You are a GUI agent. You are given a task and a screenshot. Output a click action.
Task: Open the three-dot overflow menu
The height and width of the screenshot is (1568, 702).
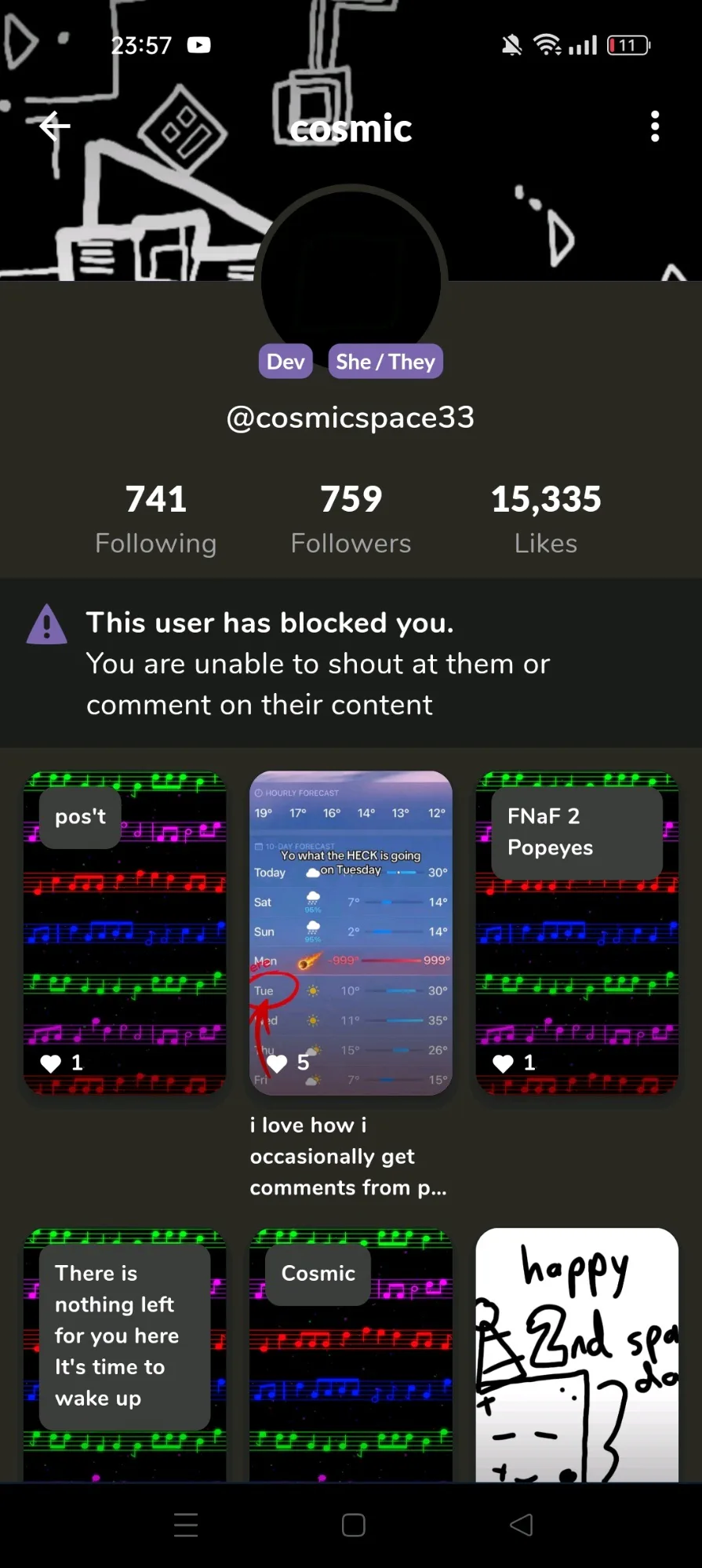pos(655,126)
